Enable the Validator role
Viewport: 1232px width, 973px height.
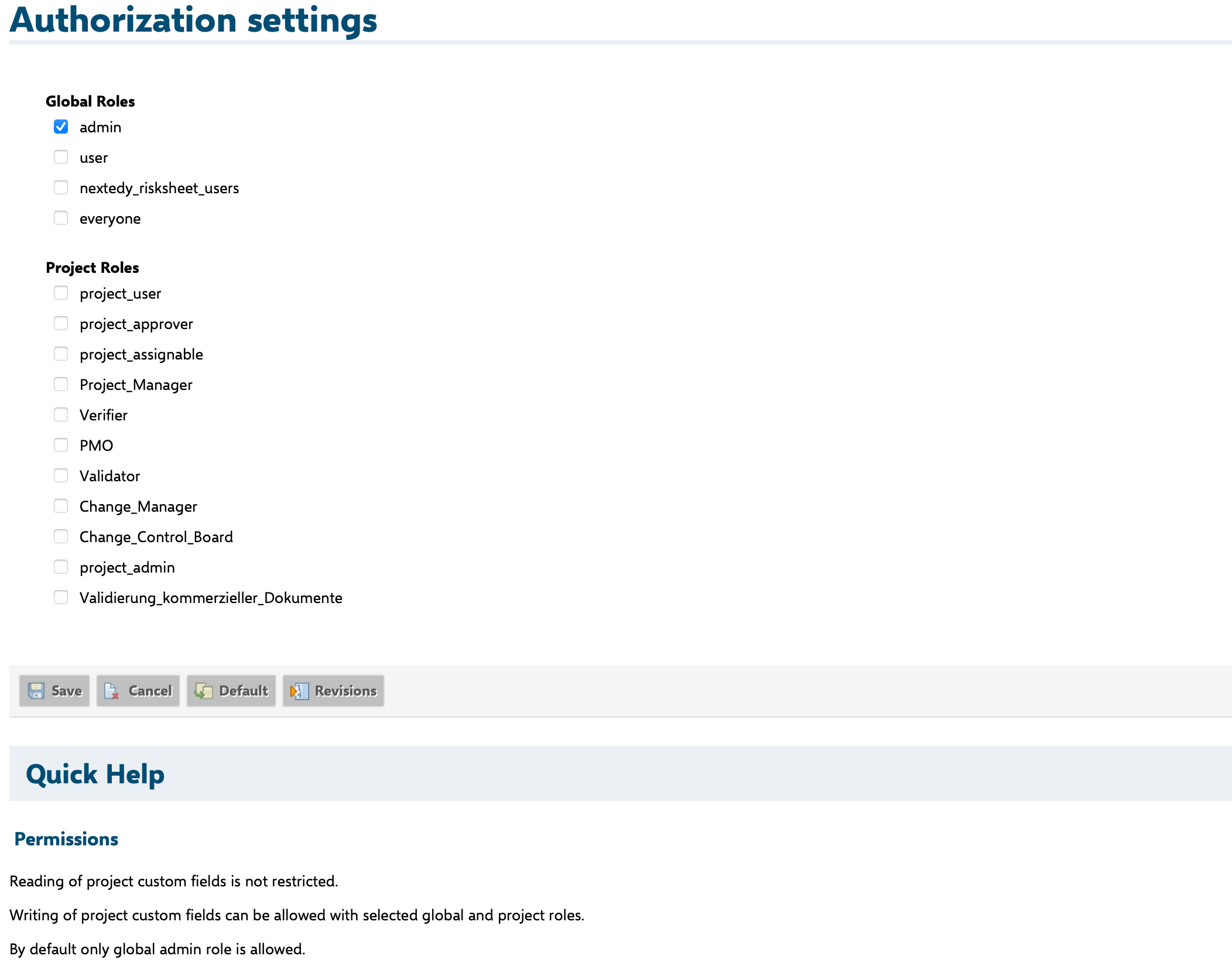click(61, 475)
